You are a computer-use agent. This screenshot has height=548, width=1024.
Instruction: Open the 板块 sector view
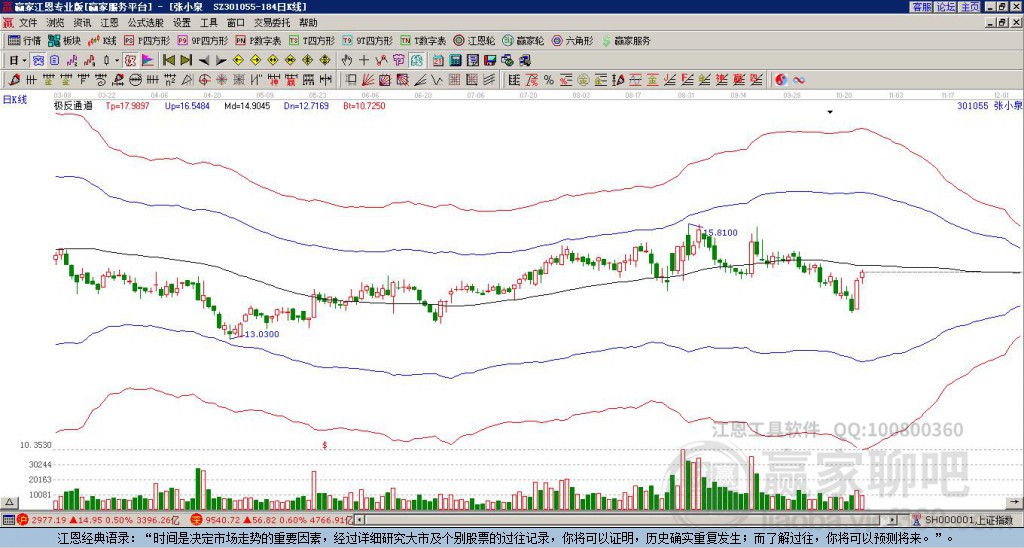point(64,40)
